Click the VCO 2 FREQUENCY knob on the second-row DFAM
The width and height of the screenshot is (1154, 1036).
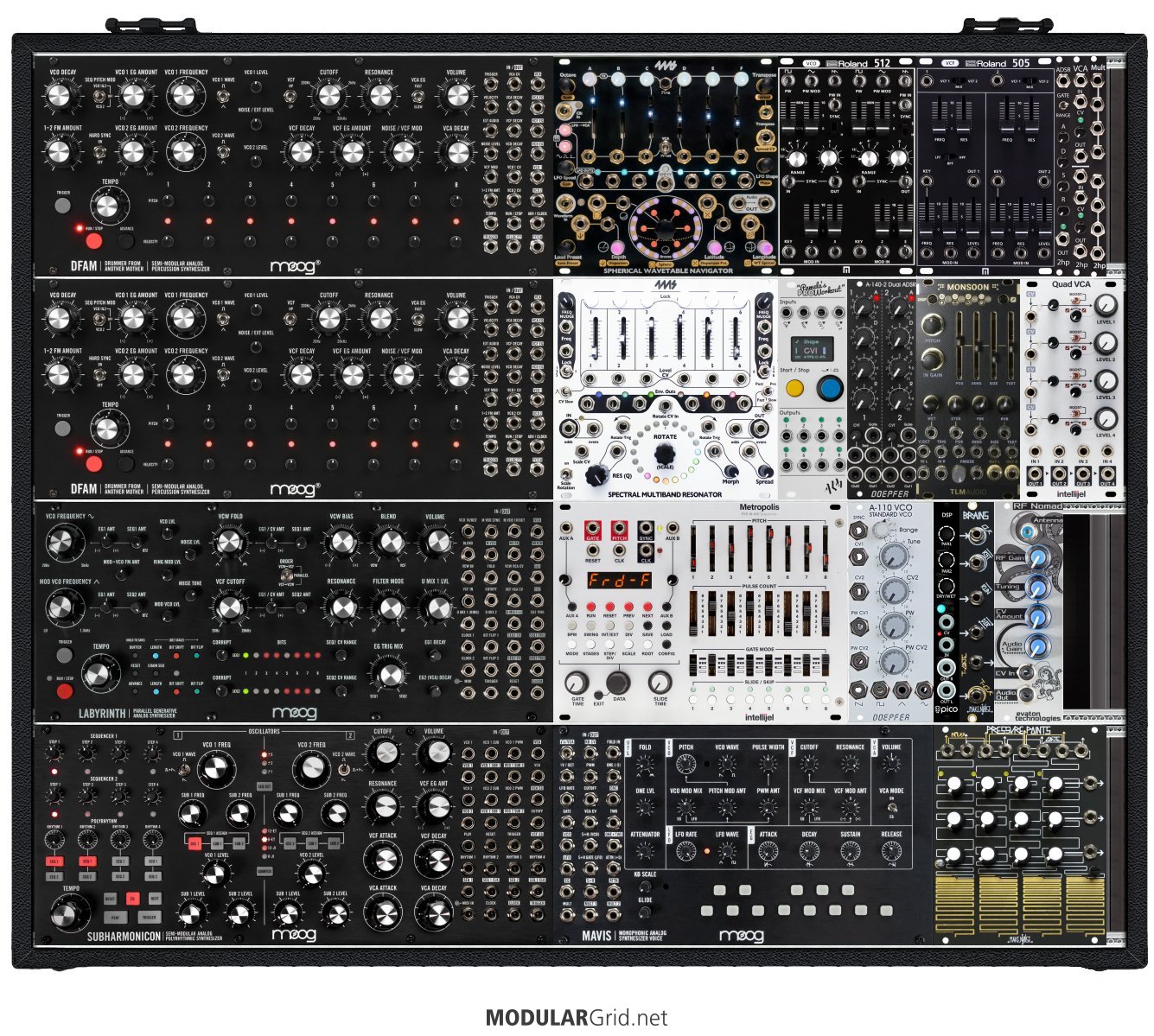pos(183,374)
